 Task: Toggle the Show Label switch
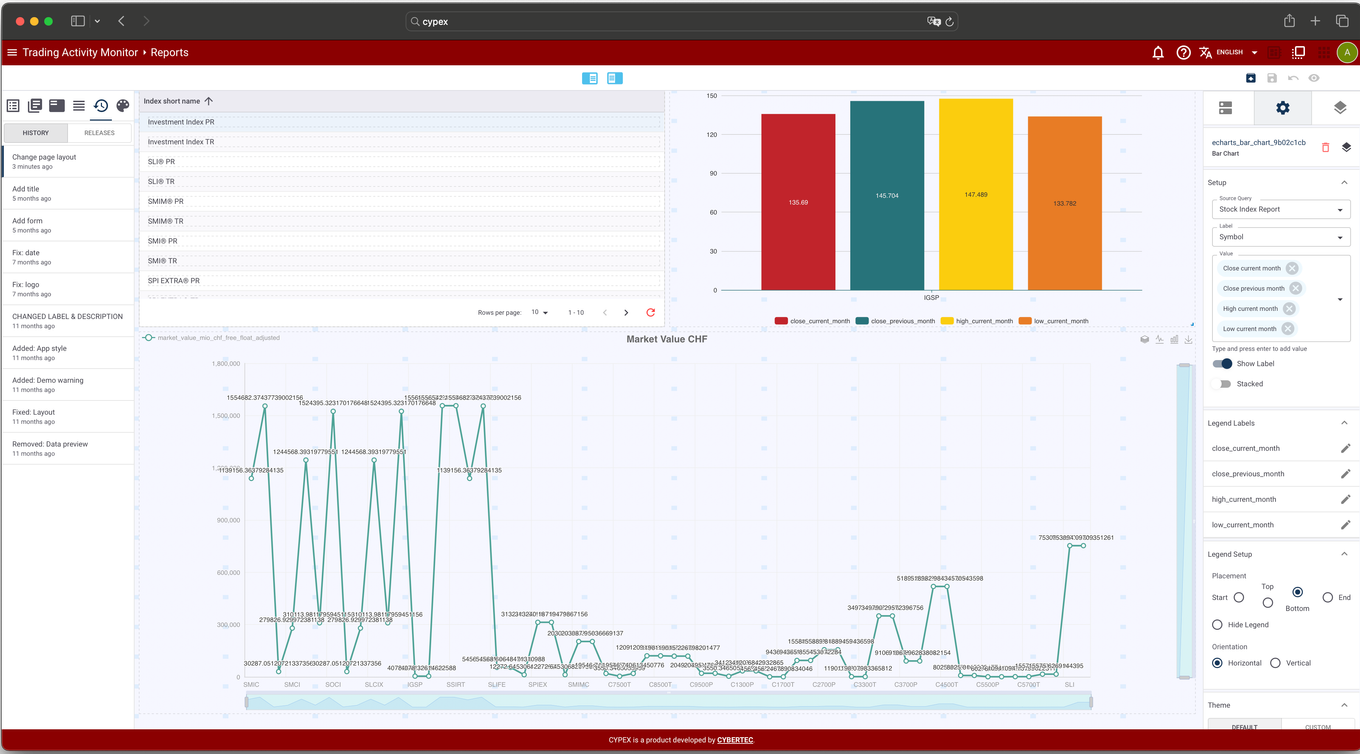(x=1222, y=364)
